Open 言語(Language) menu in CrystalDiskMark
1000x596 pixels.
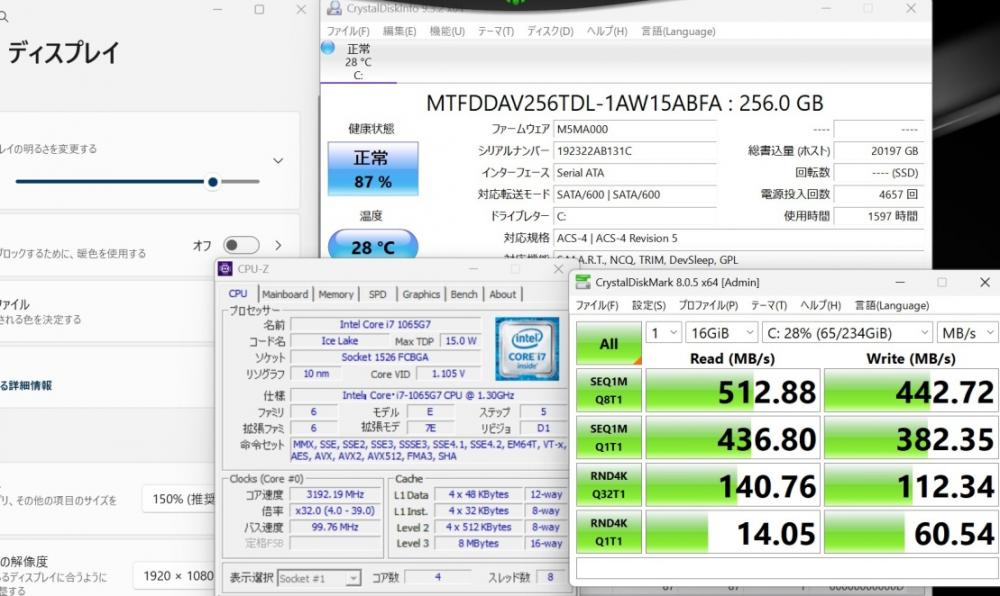892,305
